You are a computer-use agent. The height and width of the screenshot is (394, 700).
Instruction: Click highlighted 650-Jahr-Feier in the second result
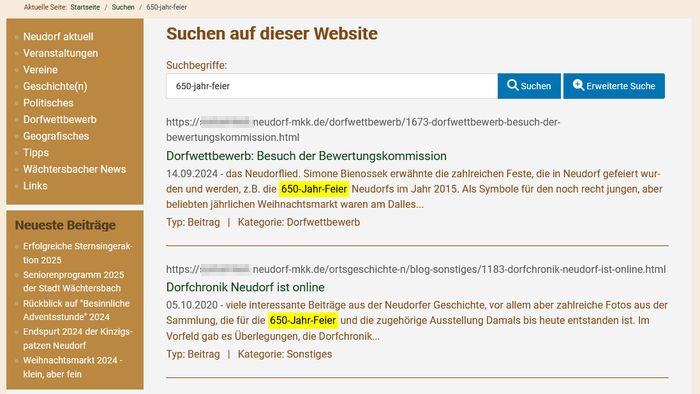(303, 320)
